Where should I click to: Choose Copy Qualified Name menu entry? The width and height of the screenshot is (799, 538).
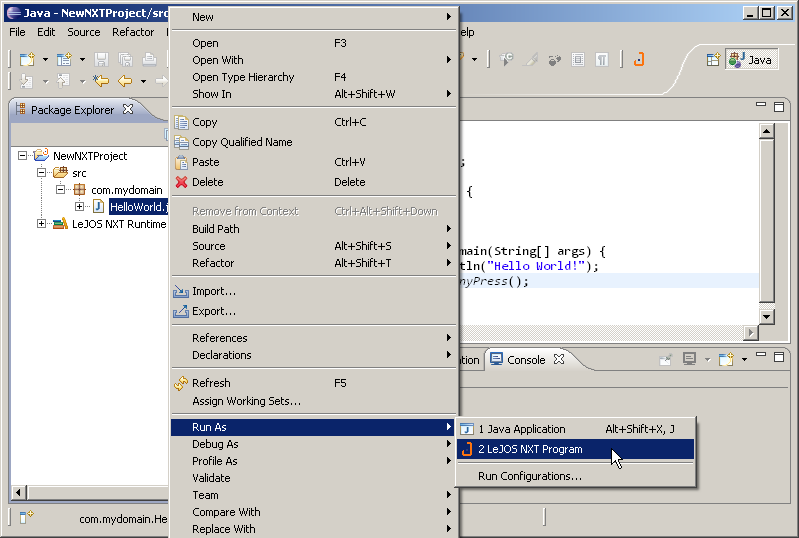[313, 142]
